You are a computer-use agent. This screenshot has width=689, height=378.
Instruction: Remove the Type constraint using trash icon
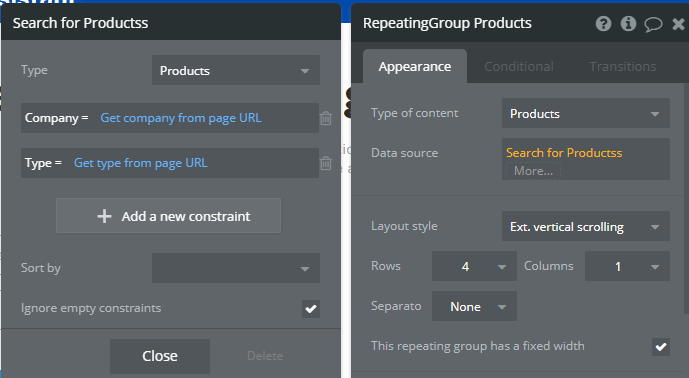(x=326, y=163)
